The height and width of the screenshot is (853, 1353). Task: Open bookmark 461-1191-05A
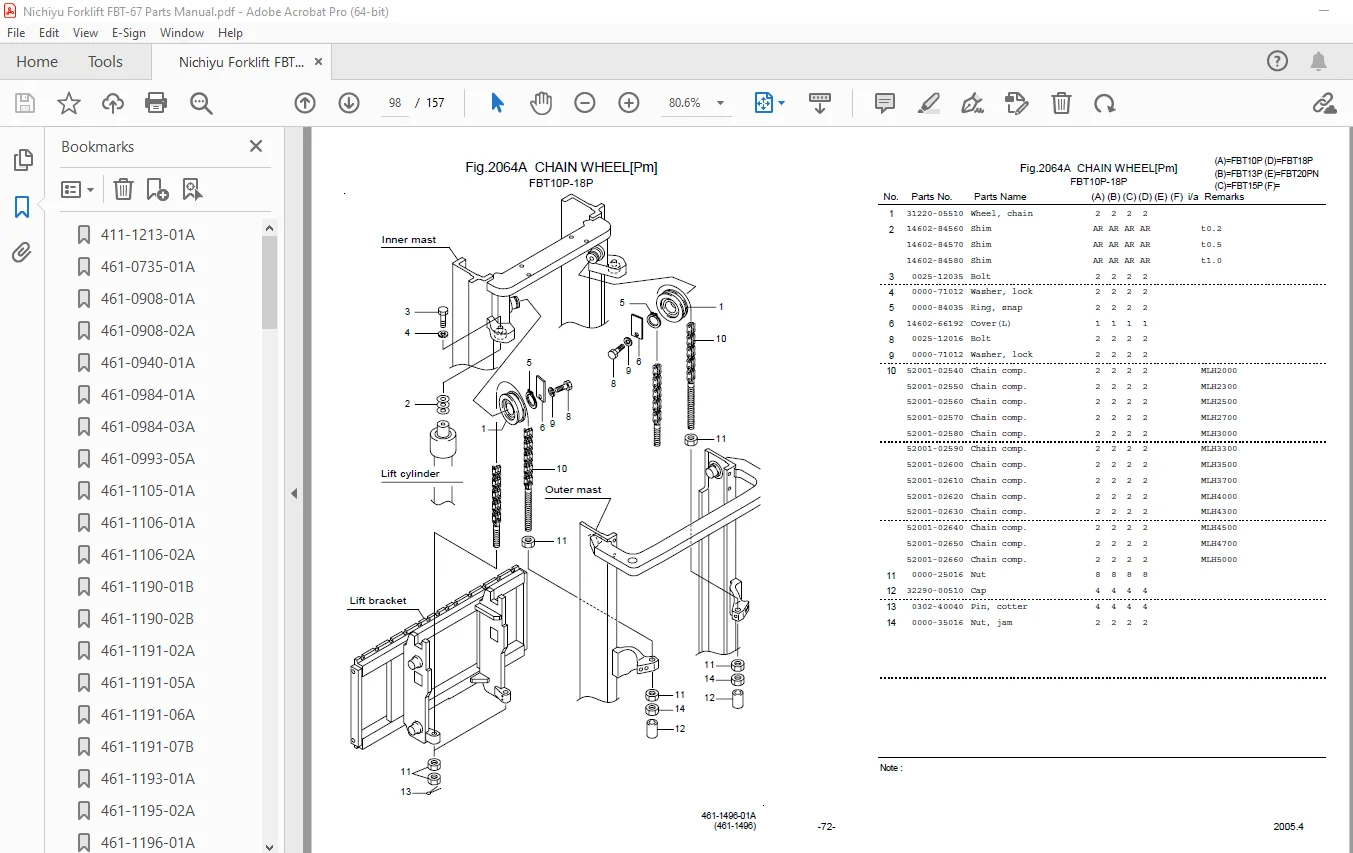pyautogui.click(x=148, y=683)
